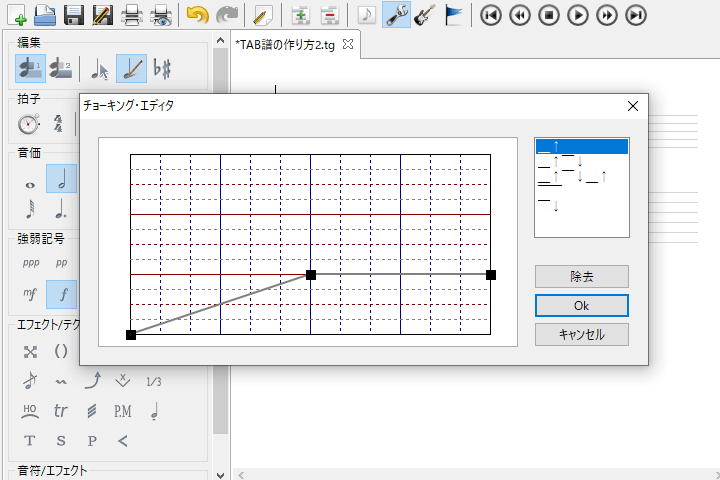Click the save floppy disk icon
720x480 pixels.
[73, 15]
